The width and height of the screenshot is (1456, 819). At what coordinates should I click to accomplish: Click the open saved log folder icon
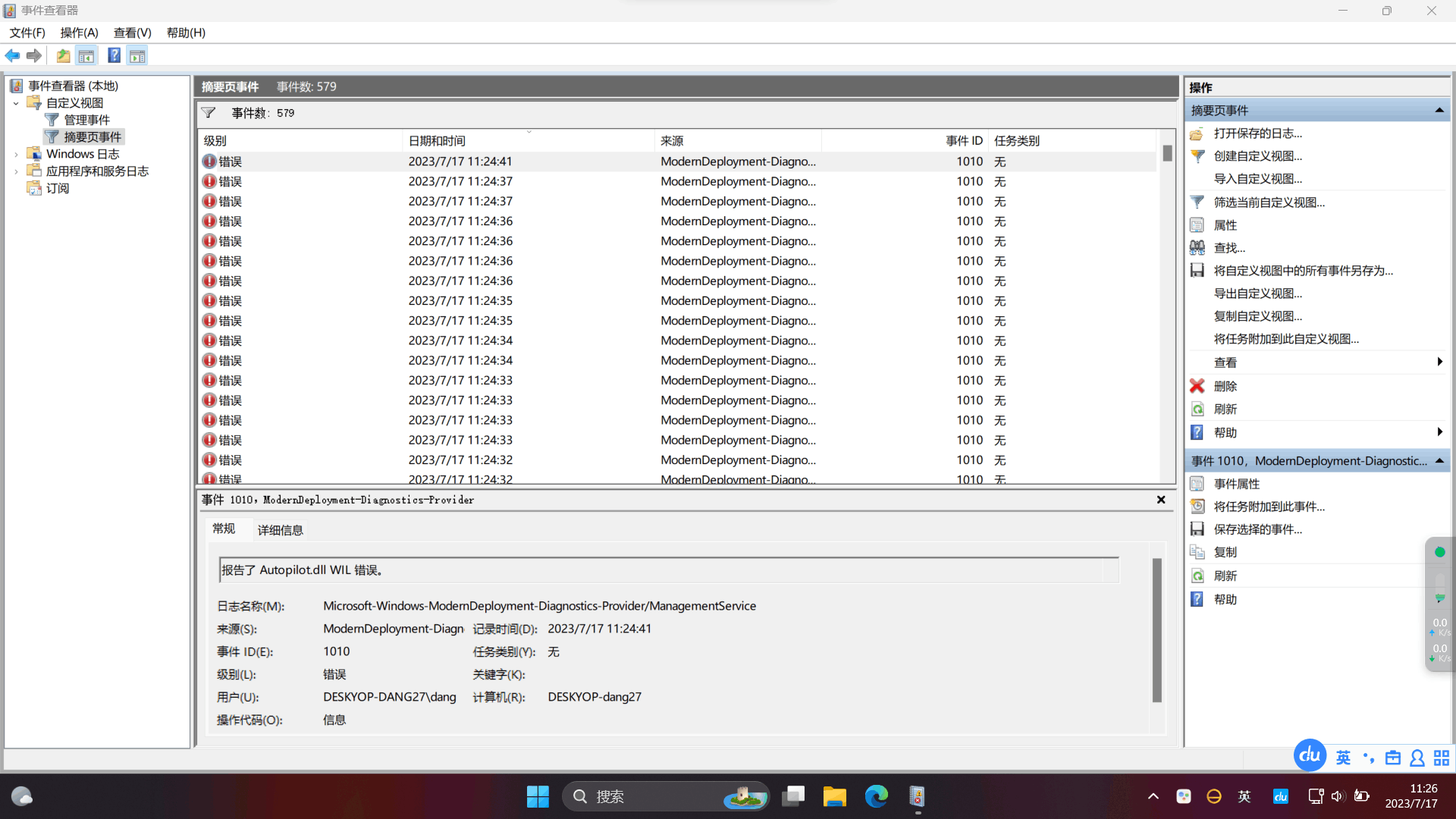(1197, 133)
